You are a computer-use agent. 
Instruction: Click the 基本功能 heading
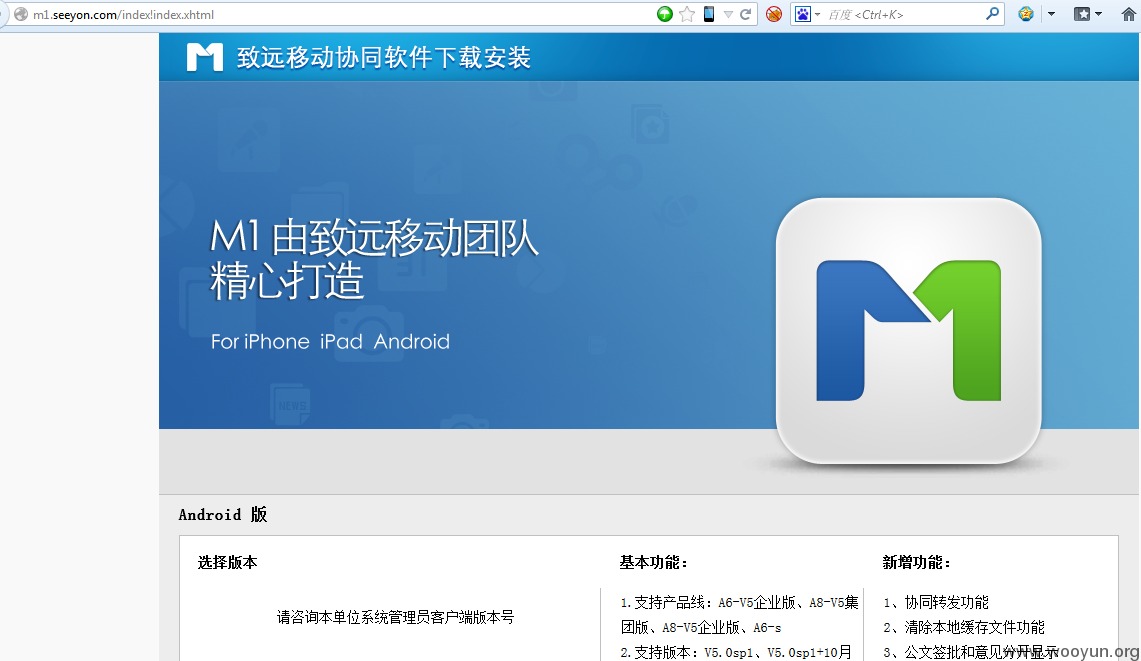click(x=653, y=562)
